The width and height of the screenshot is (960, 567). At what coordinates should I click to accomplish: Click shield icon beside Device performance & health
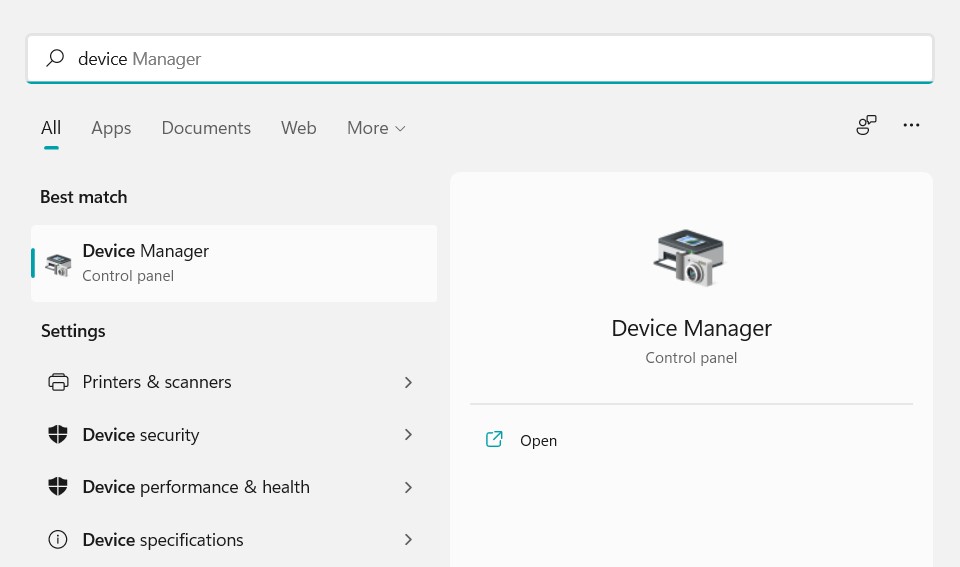[x=58, y=487]
